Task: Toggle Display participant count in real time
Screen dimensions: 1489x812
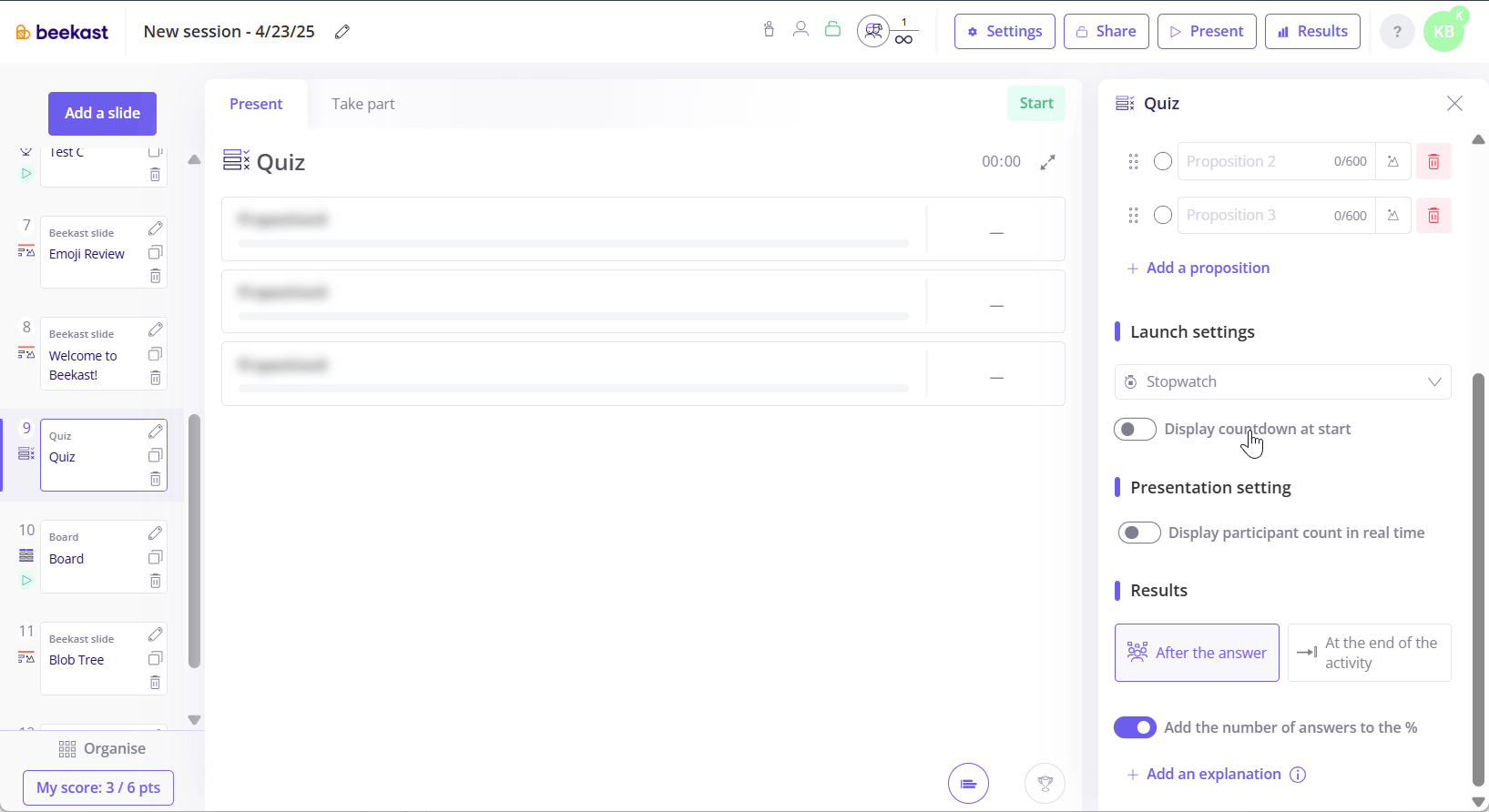Action: coord(1139,533)
